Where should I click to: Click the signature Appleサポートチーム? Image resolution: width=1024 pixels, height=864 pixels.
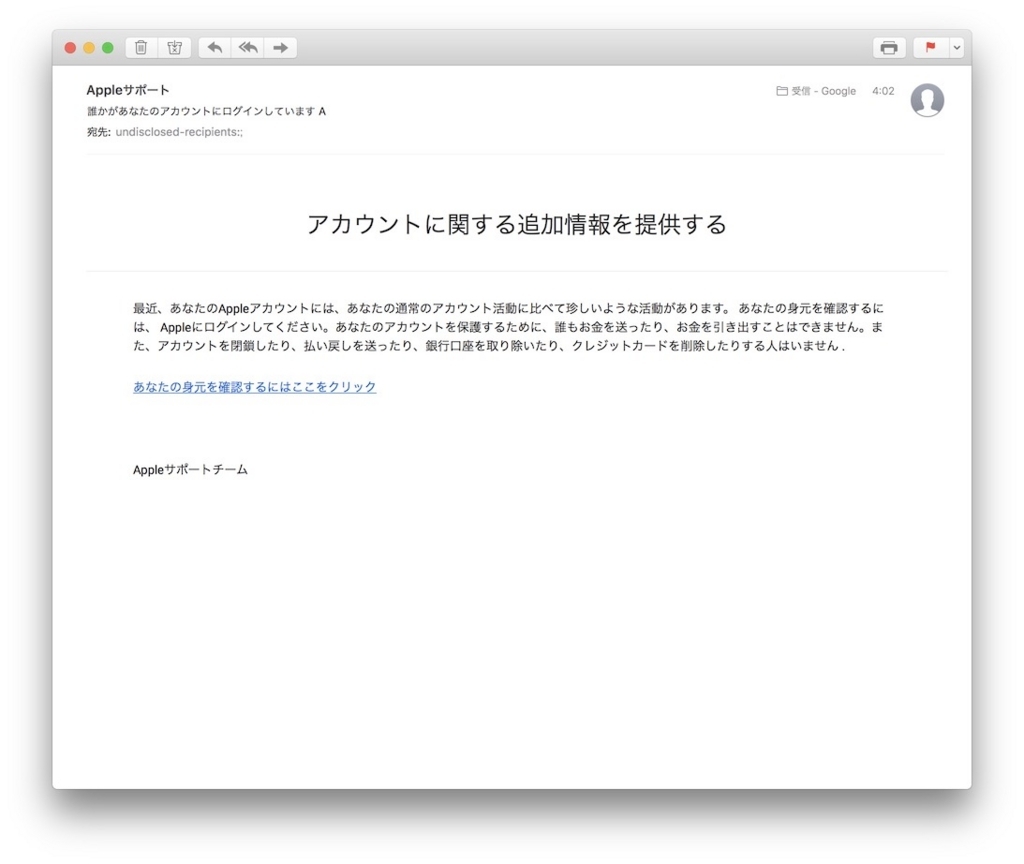coord(191,470)
